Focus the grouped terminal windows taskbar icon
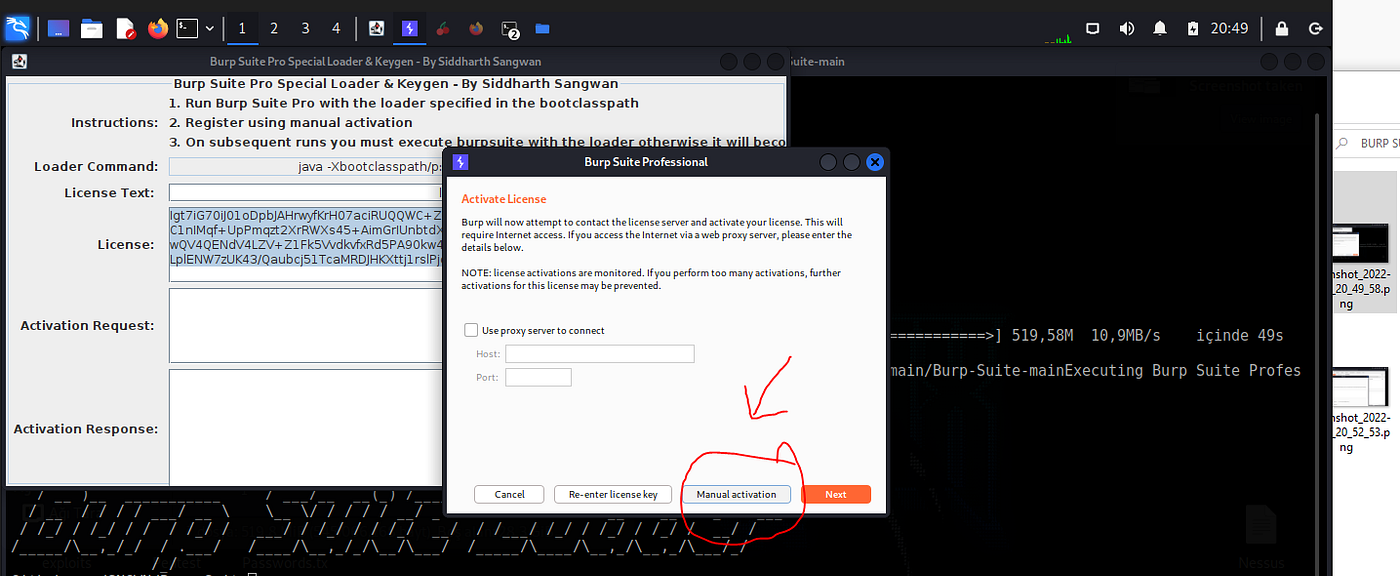 [x=510, y=29]
